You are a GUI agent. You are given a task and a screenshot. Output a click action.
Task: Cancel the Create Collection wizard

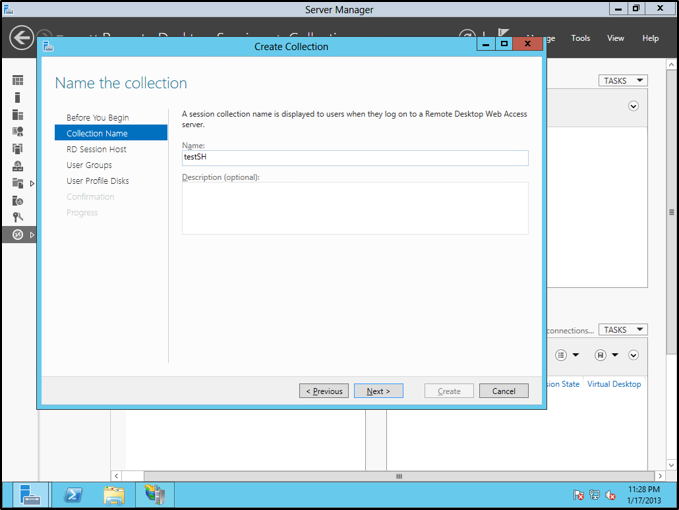click(x=503, y=391)
